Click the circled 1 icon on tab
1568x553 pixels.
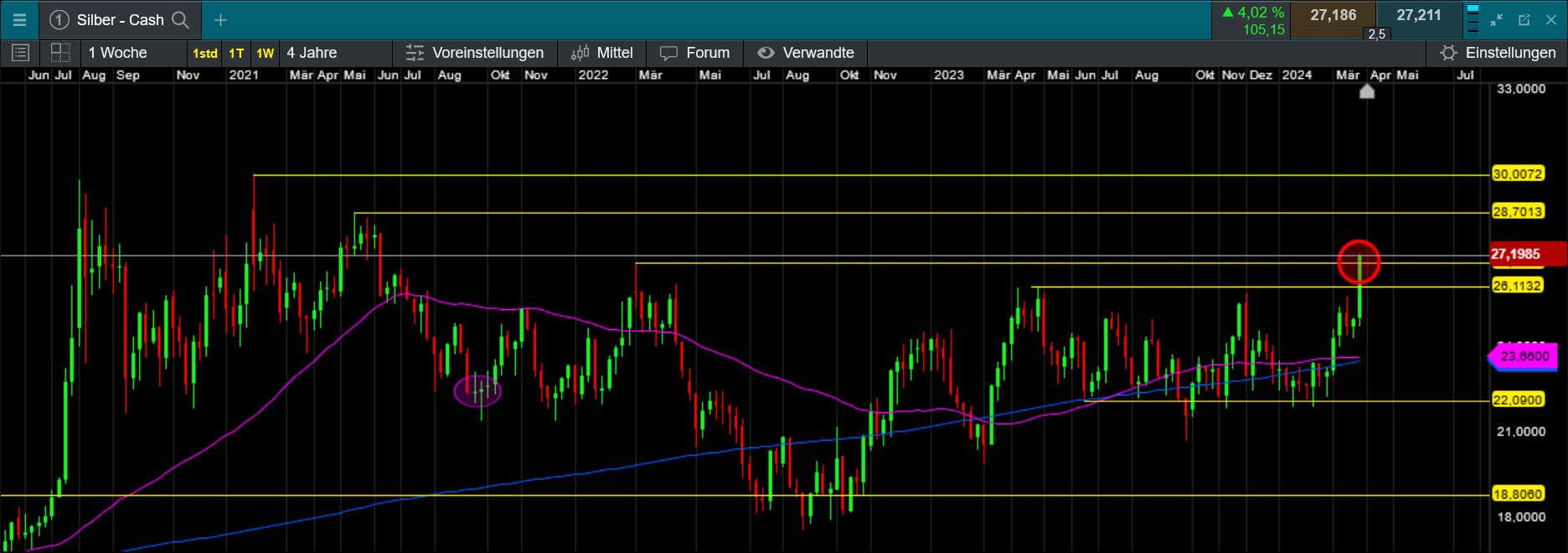59,20
